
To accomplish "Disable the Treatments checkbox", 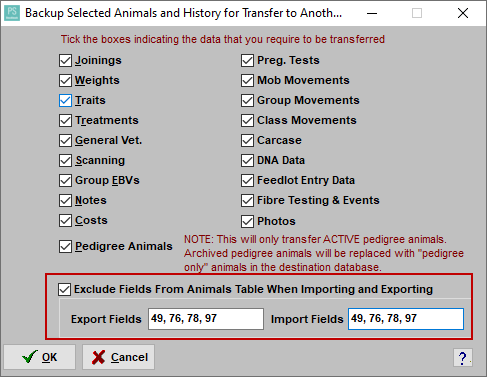I will pos(65,121).
